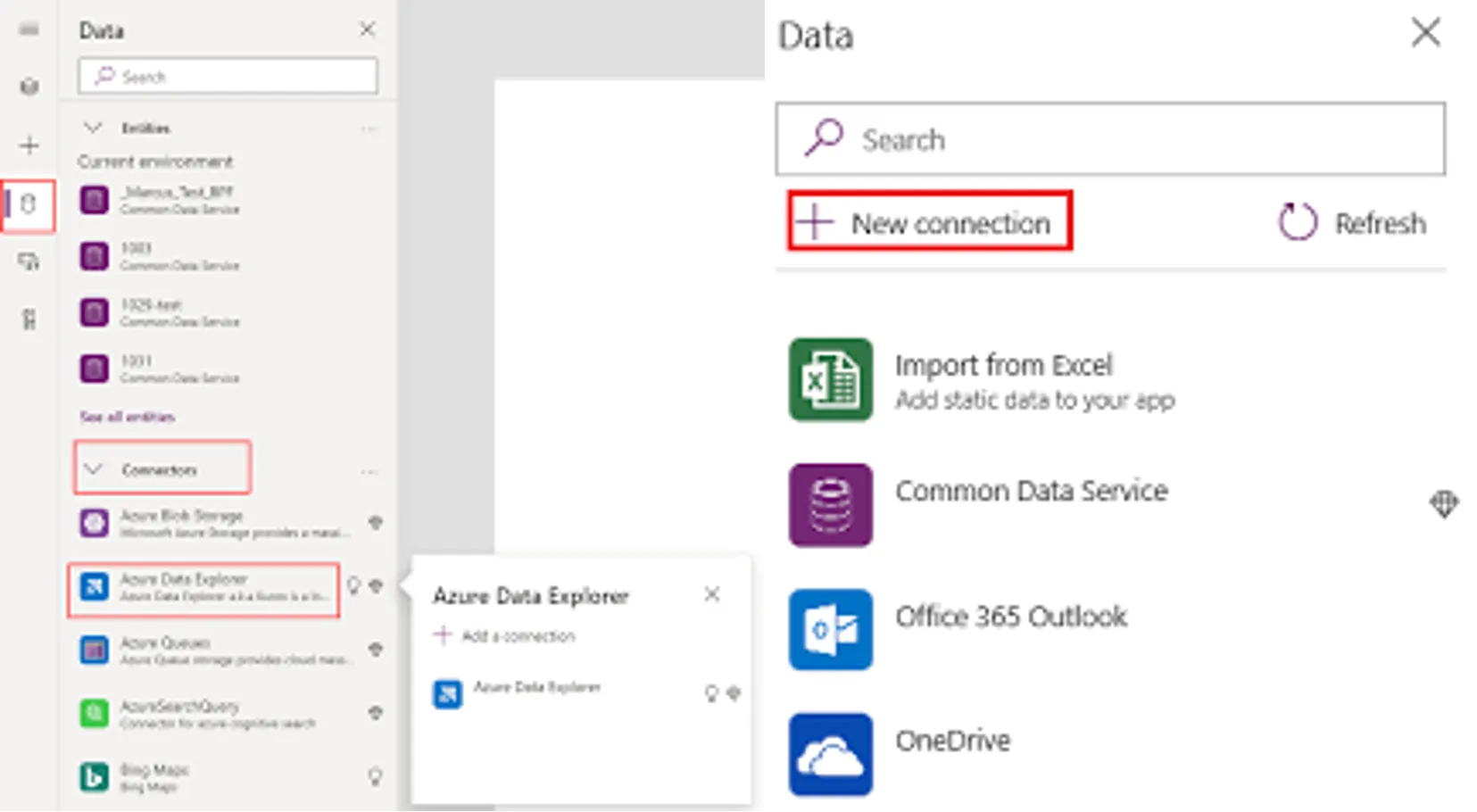Click the Azure Blob Storage purple icon
This screenshot has width=1477, height=812.
click(x=94, y=523)
